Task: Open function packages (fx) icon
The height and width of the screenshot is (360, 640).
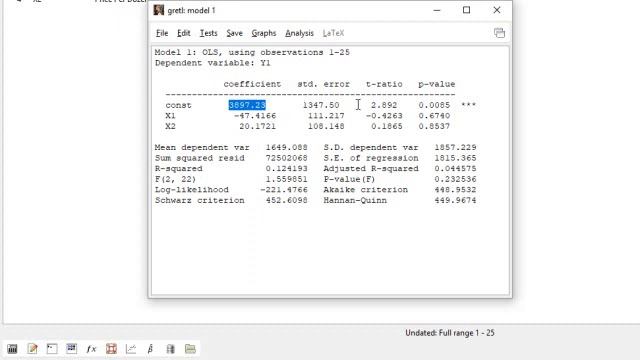Action: coord(91,349)
